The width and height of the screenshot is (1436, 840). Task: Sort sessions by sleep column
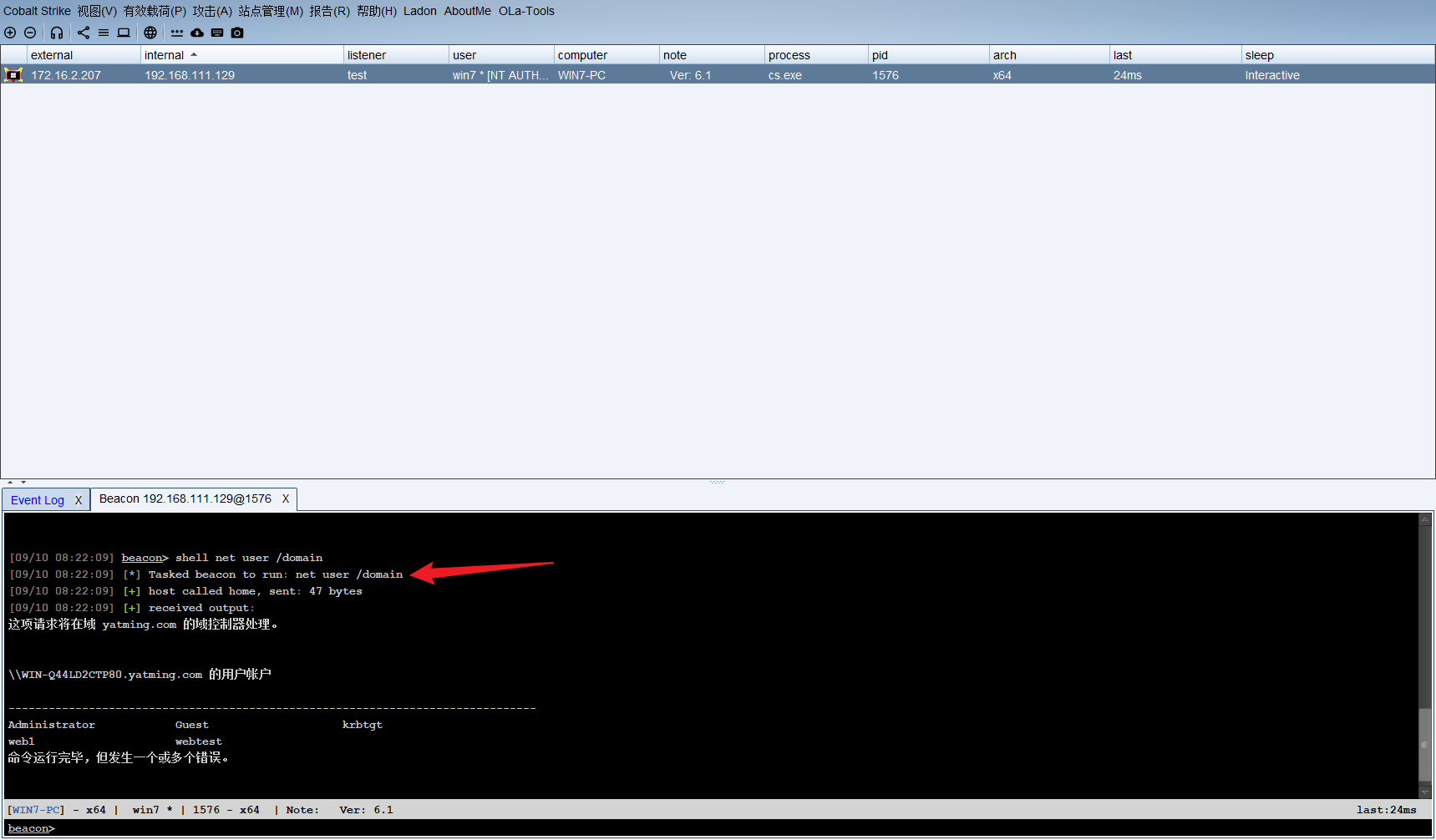pyautogui.click(x=1338, y=55)
